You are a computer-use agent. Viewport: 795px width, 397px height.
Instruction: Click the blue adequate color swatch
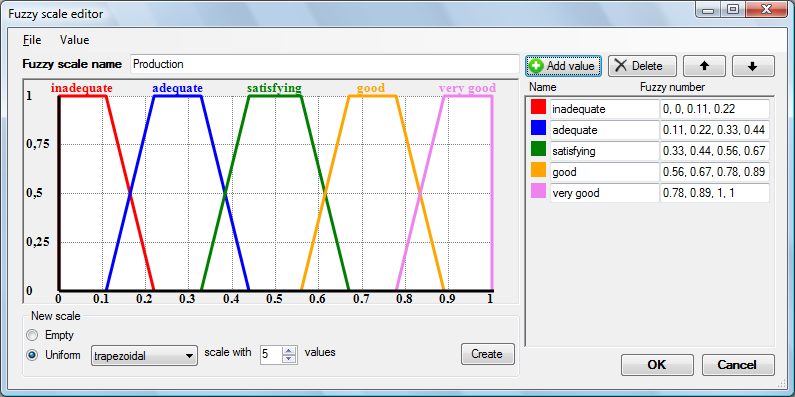(x=538, y=129)
